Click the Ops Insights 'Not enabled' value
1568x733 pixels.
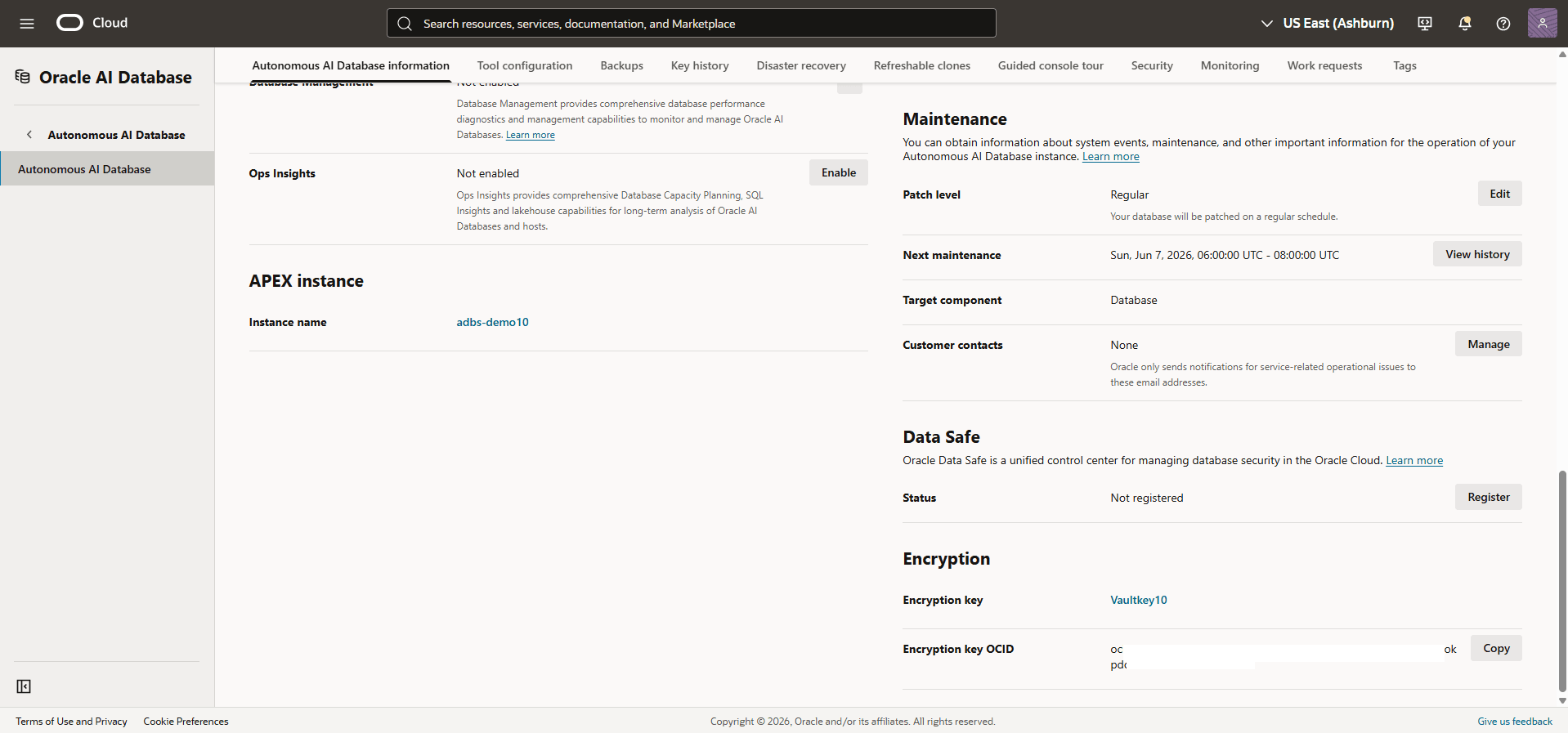(x=487, y=173)
